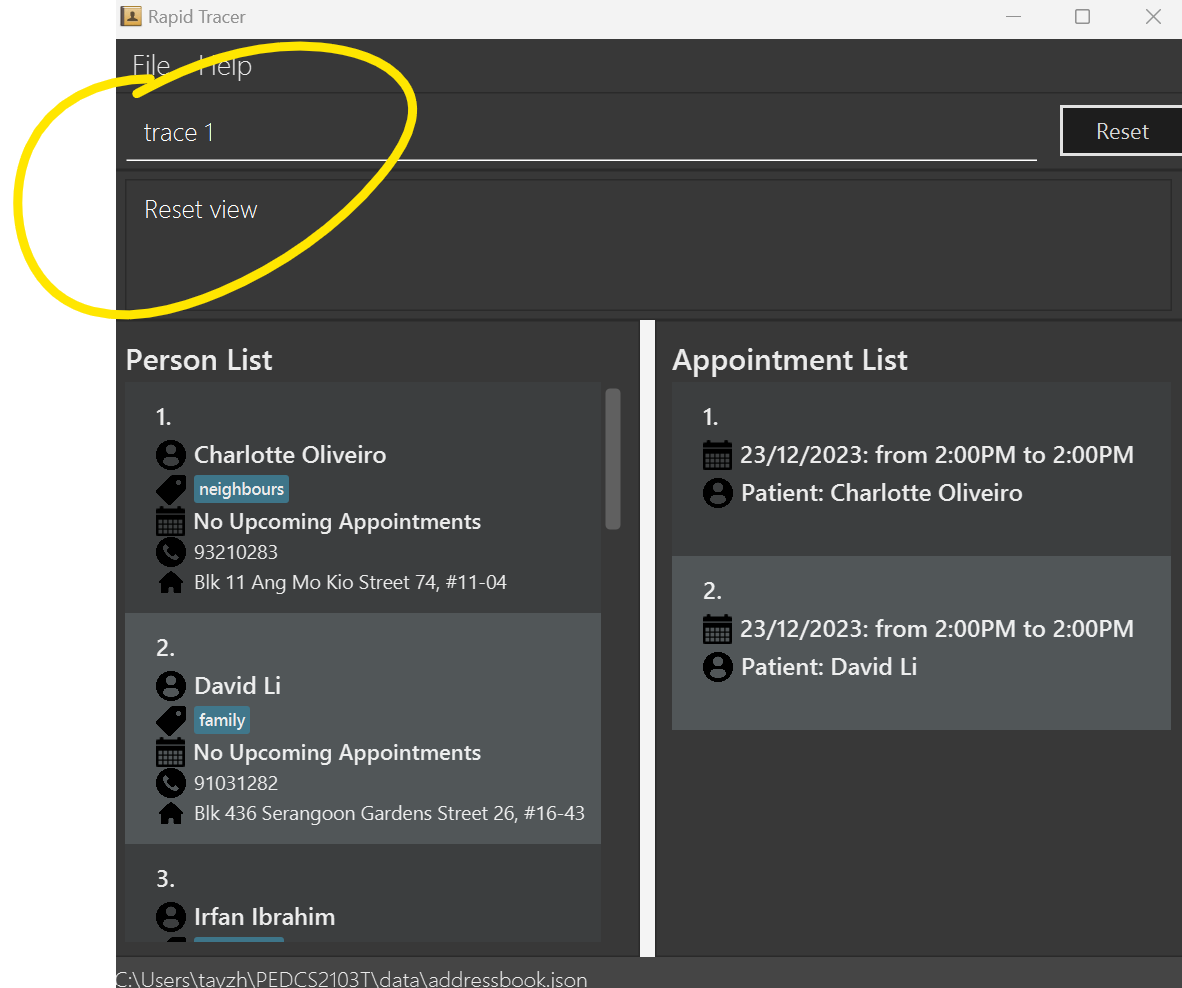
Task: Select the name 'David Li' in Person List
Action: pos(237,686)
